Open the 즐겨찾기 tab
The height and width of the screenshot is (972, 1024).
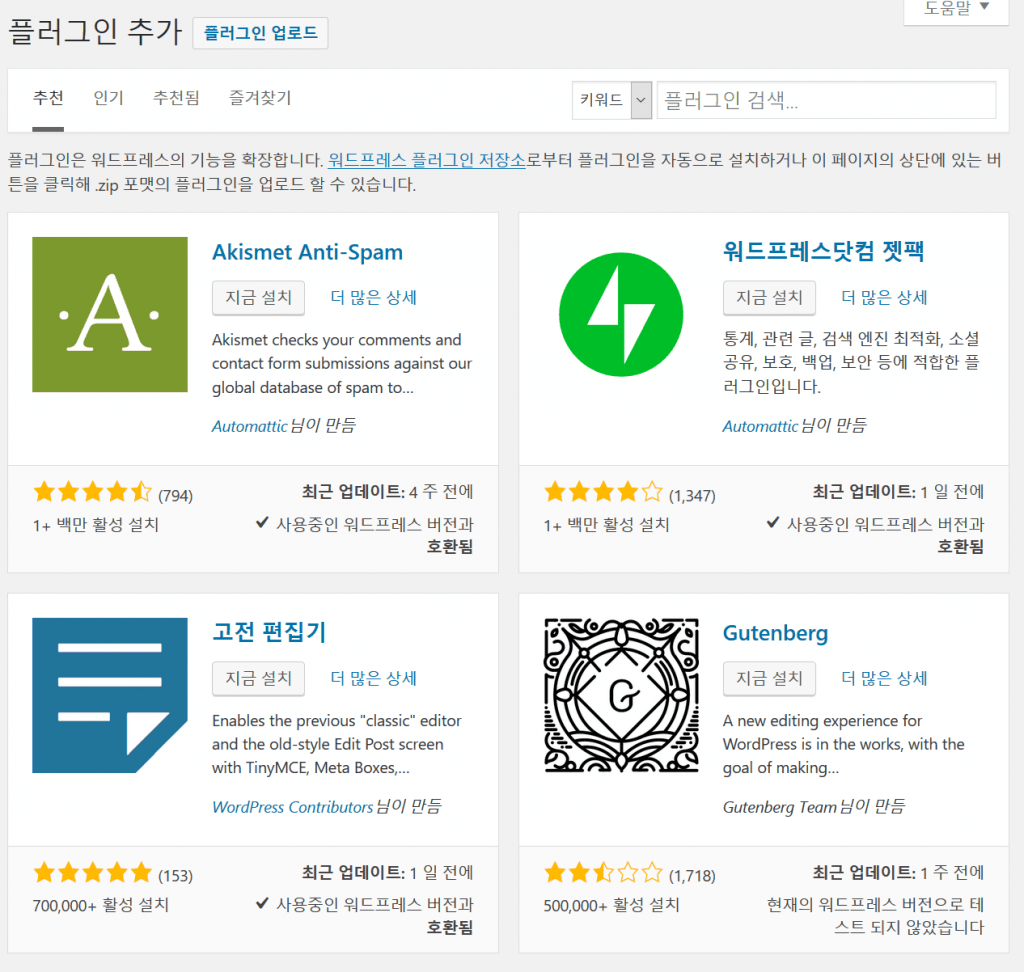pos(260,98)
